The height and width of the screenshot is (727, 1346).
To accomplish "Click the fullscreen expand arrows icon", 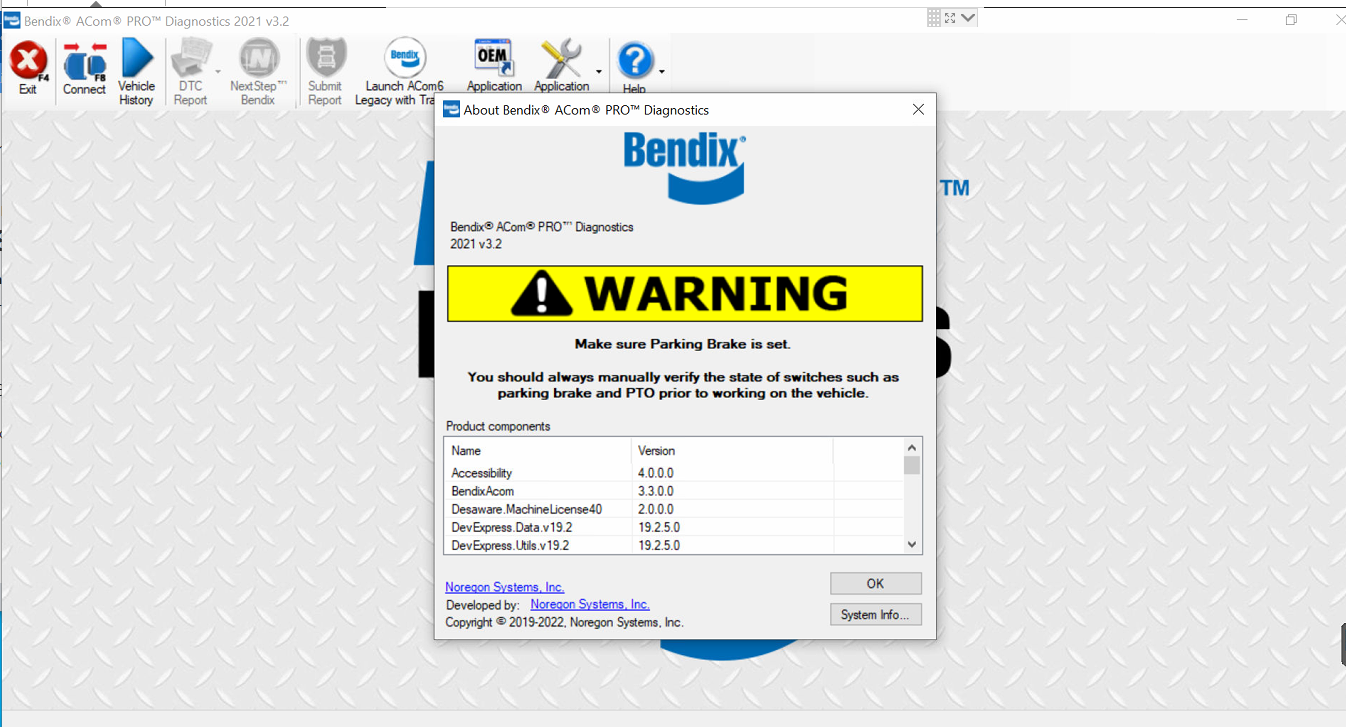I will coord(950,17).
